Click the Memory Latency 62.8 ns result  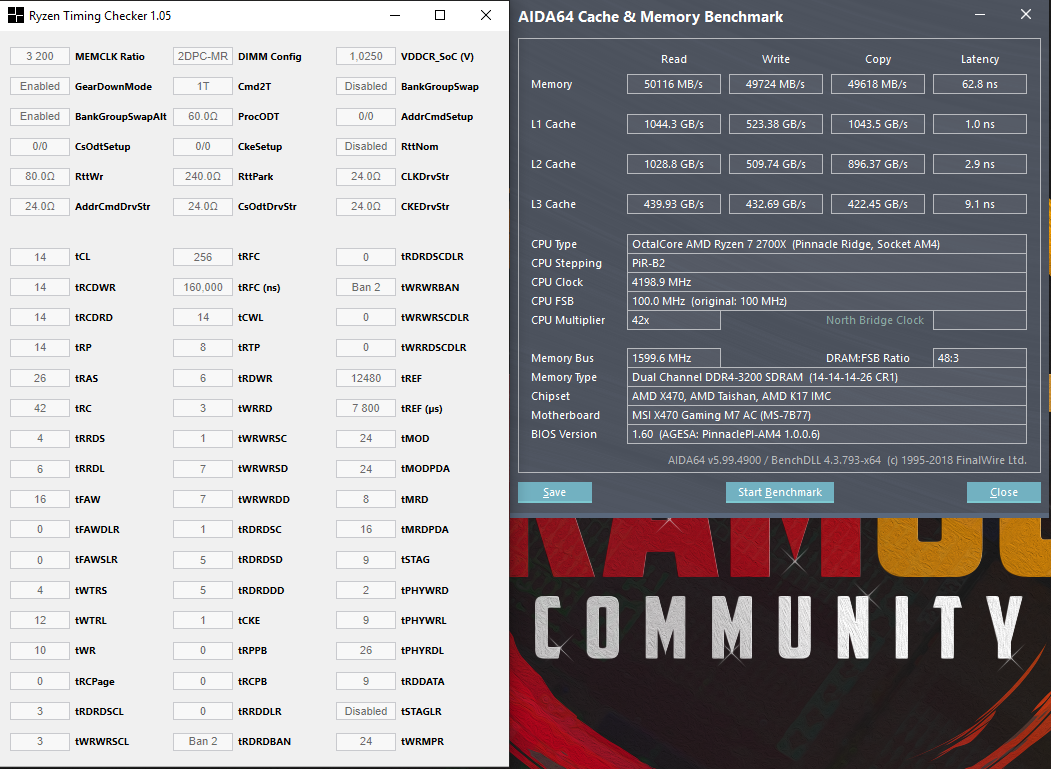click(x=979, y=84)
